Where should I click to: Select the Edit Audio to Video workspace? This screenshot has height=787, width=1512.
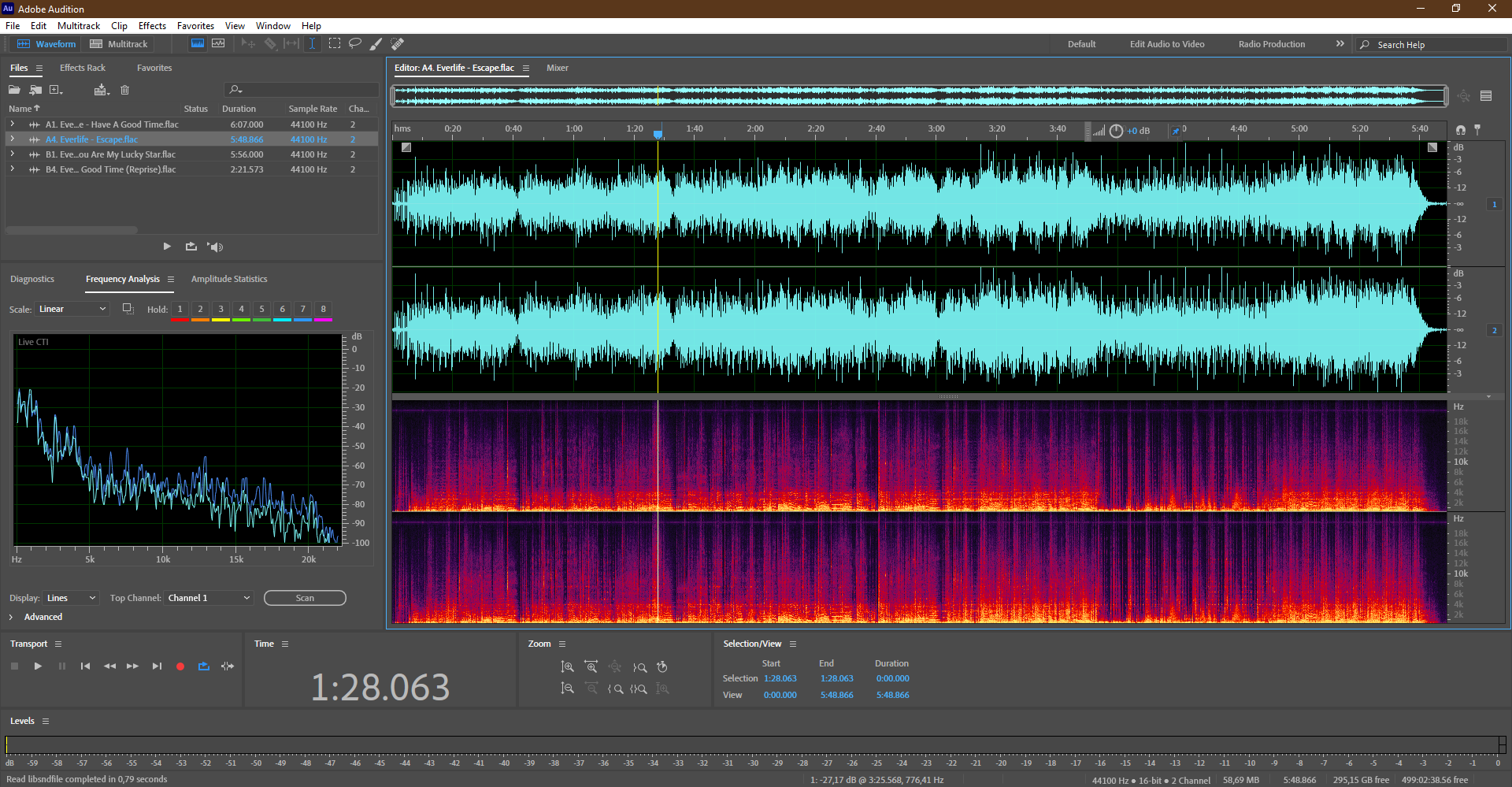pyautogui.click(x=1167, y=44)
